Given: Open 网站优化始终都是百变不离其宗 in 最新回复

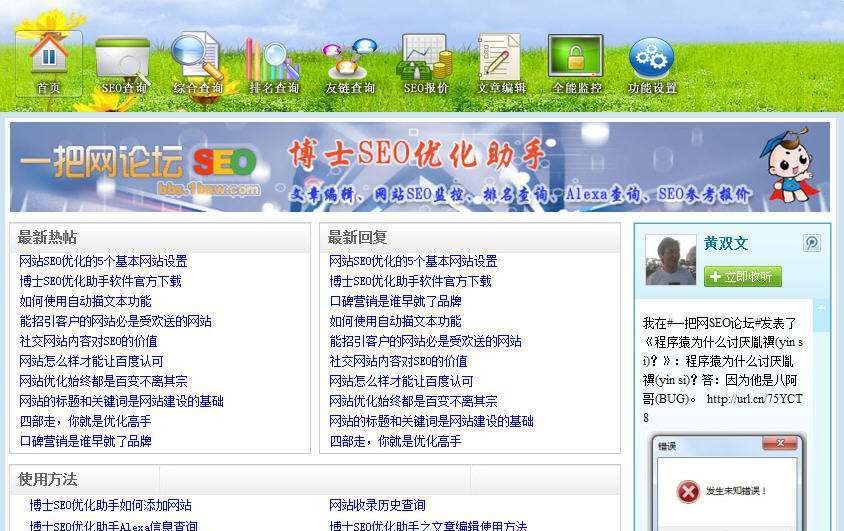Looking at the screenshot, I should pos(413,401).
